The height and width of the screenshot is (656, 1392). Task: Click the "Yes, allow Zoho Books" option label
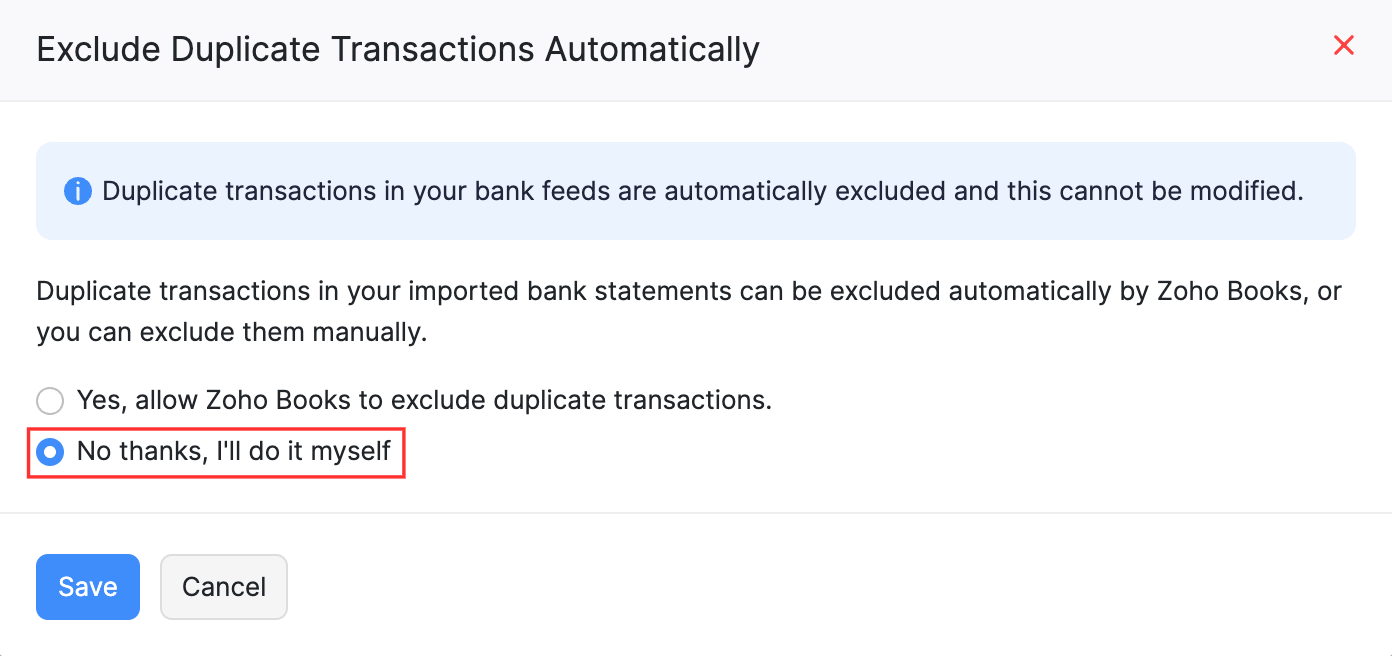[x=424, y=401]
